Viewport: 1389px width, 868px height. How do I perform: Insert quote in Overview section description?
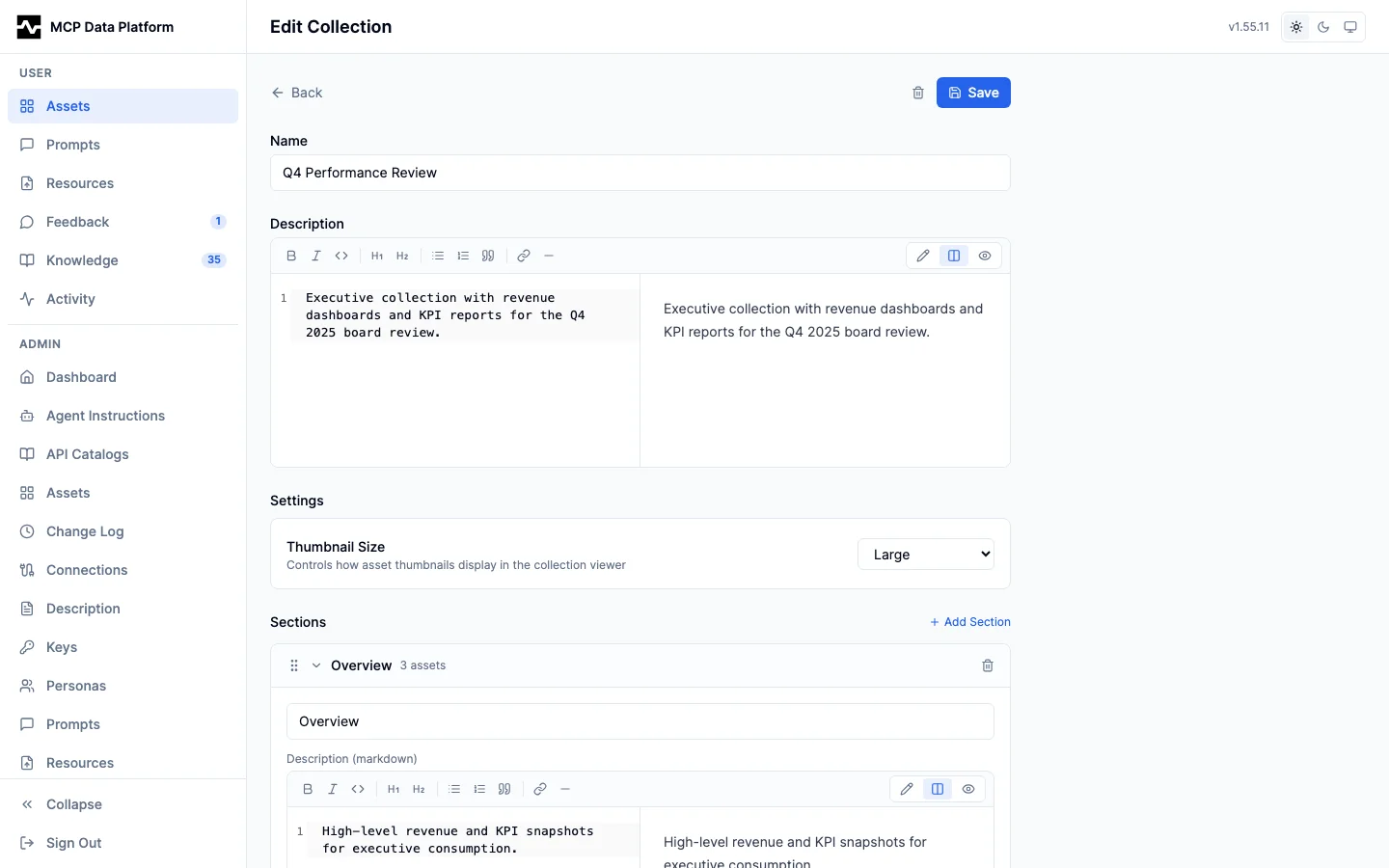504,789
